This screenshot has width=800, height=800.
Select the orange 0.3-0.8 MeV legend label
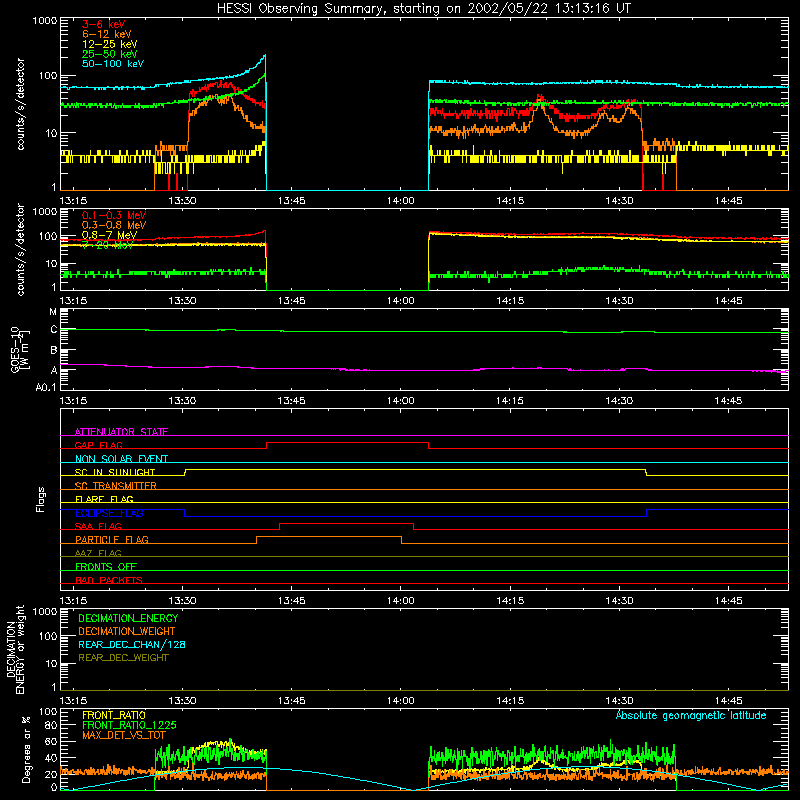(114, 225)
